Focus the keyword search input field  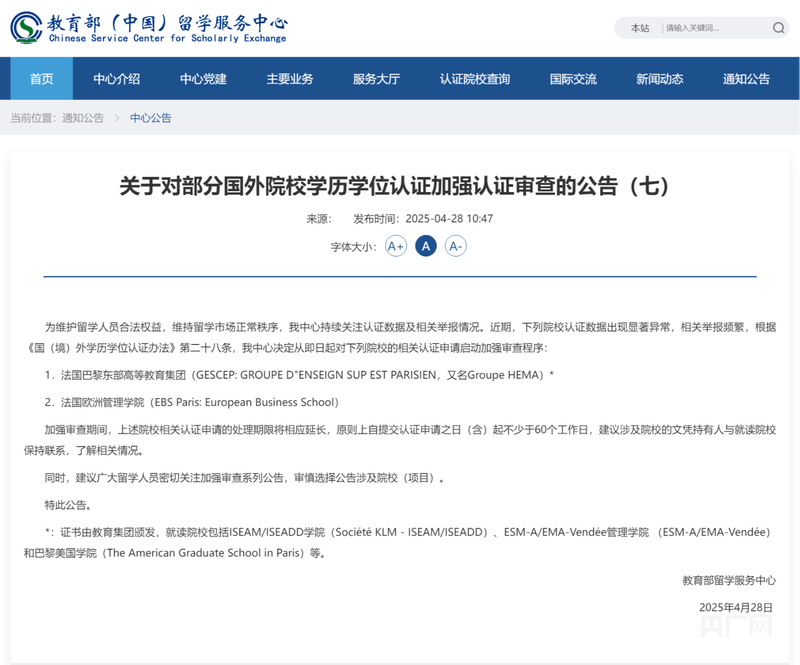(x=715, y=28)
